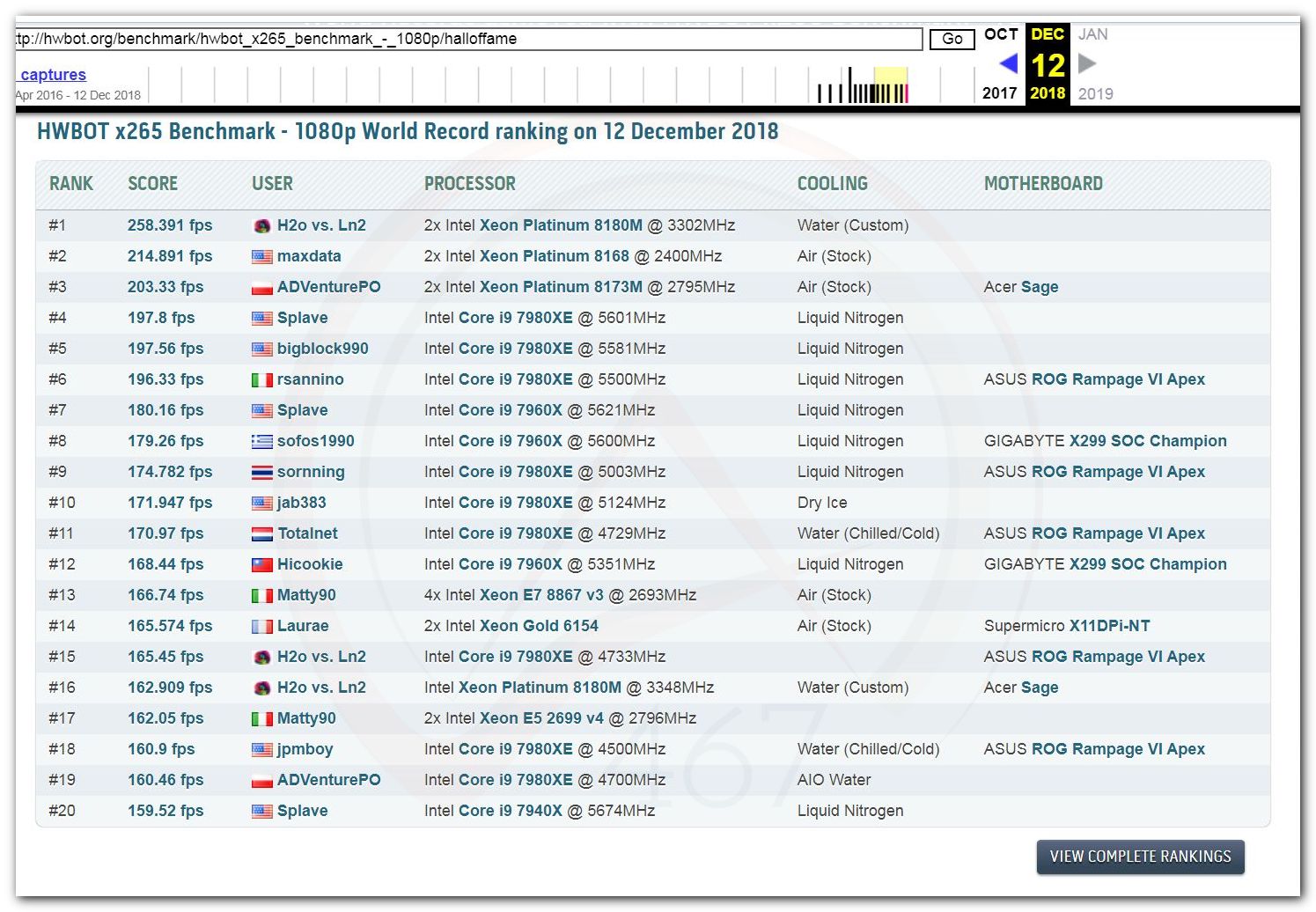Open user profile sornning
The width and height of the screenshot is (1316, 912).
pyautogui.click(x=311, y=472)
